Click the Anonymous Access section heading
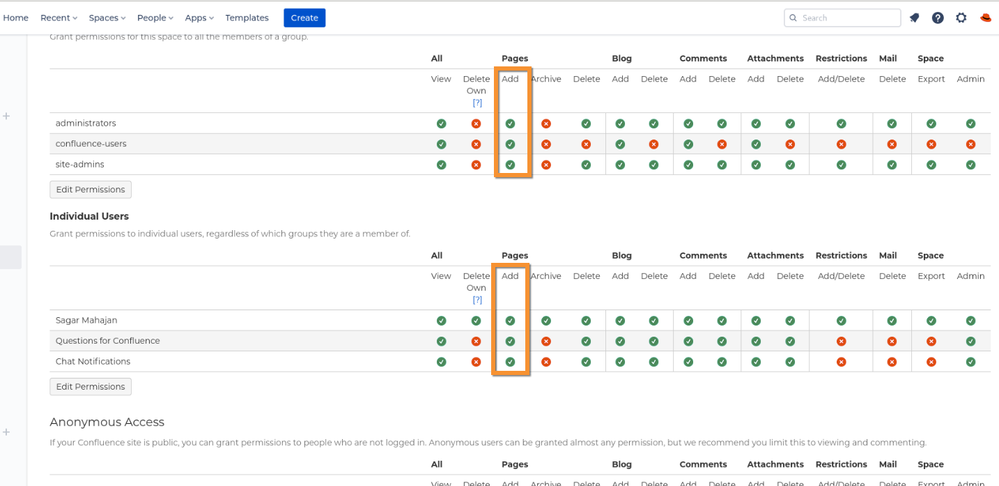This screenshot has width=999, height=486. point(107,422)
